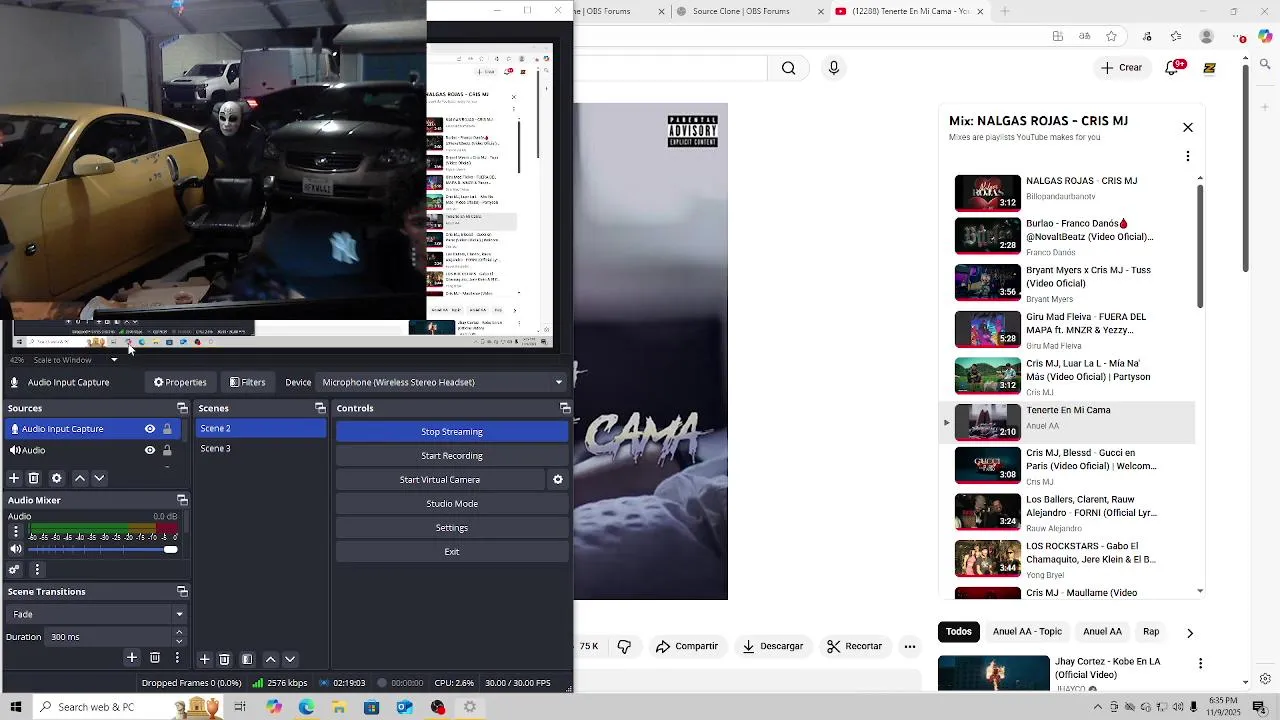Play Burlao - Franco Danós playlist thumbnail
Screen dimensions: 1280x720
(988, 236)
